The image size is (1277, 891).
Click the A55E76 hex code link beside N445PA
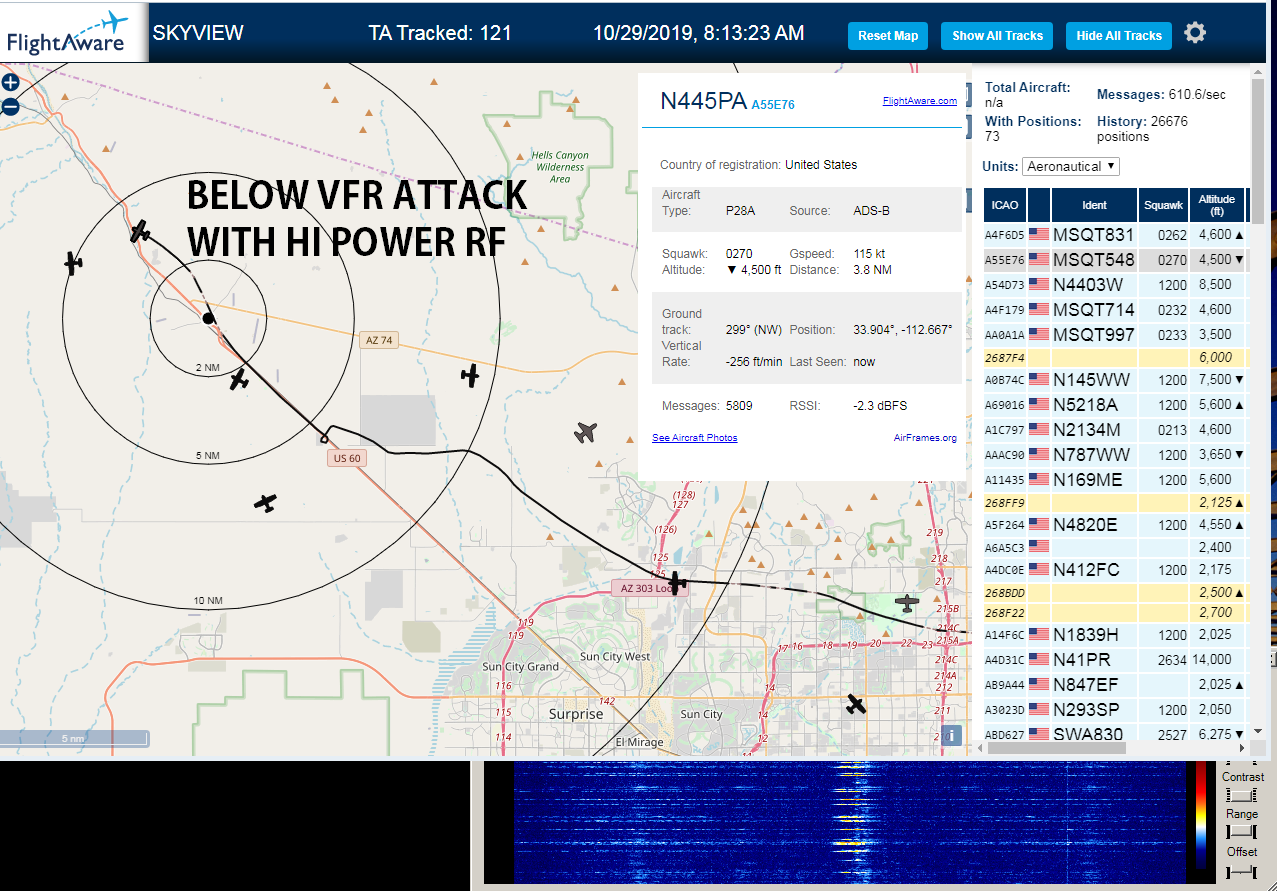coord(773,104)
